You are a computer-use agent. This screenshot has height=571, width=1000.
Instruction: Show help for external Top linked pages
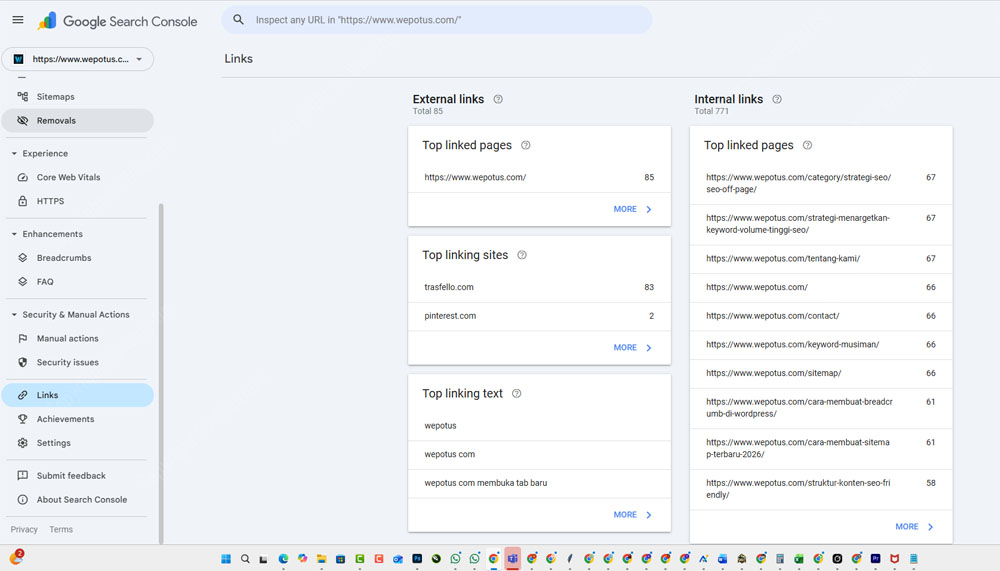coord(526,145)
